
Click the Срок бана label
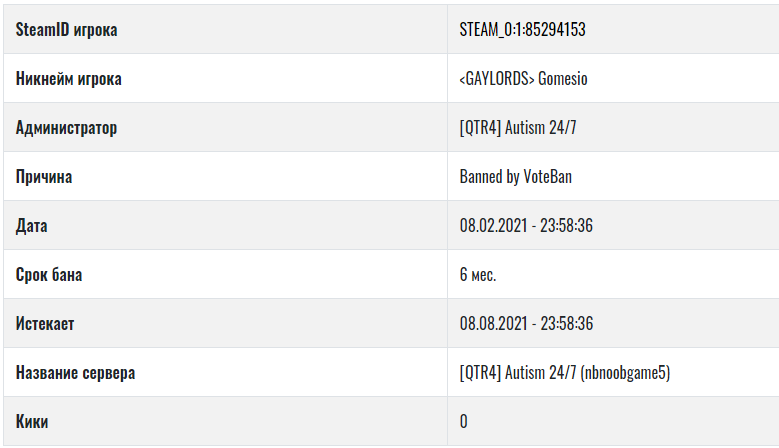(49, 275)
